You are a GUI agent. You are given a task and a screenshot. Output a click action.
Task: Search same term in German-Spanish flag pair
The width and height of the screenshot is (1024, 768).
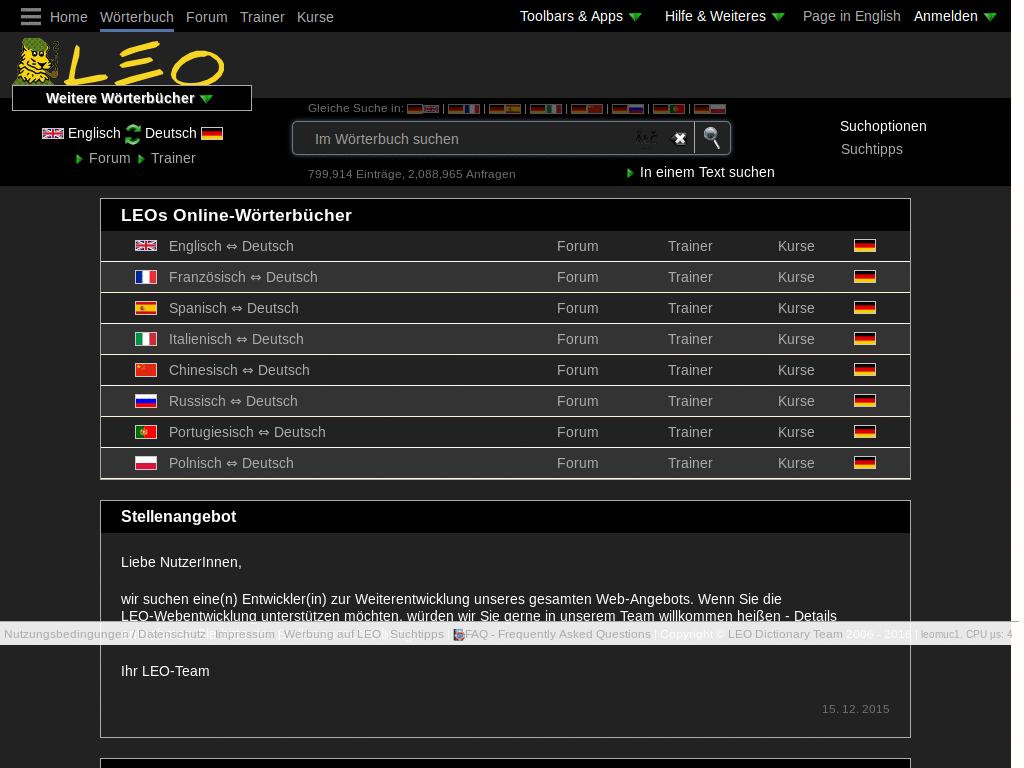(505, 109)
